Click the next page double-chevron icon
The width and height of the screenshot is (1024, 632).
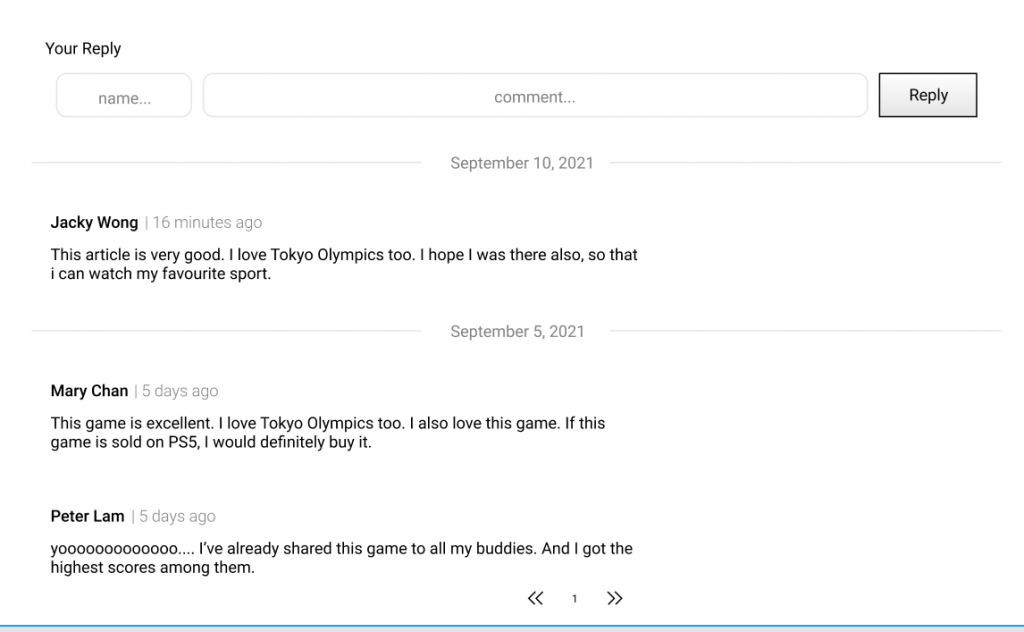coord(614,598)
